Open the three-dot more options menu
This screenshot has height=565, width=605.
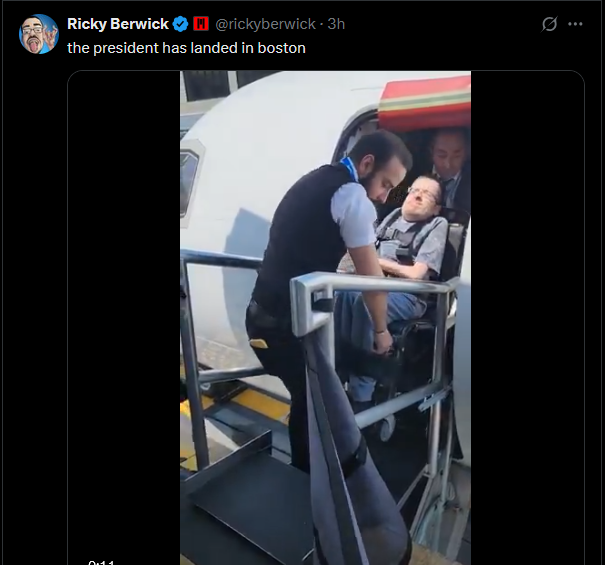pyautogui.click(x=575, y=24)
